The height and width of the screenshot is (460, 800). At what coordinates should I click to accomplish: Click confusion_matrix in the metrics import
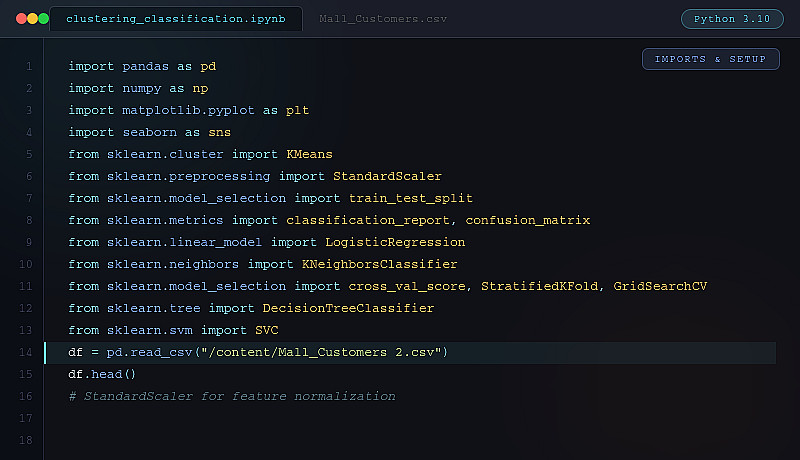(x=528, y=220)
